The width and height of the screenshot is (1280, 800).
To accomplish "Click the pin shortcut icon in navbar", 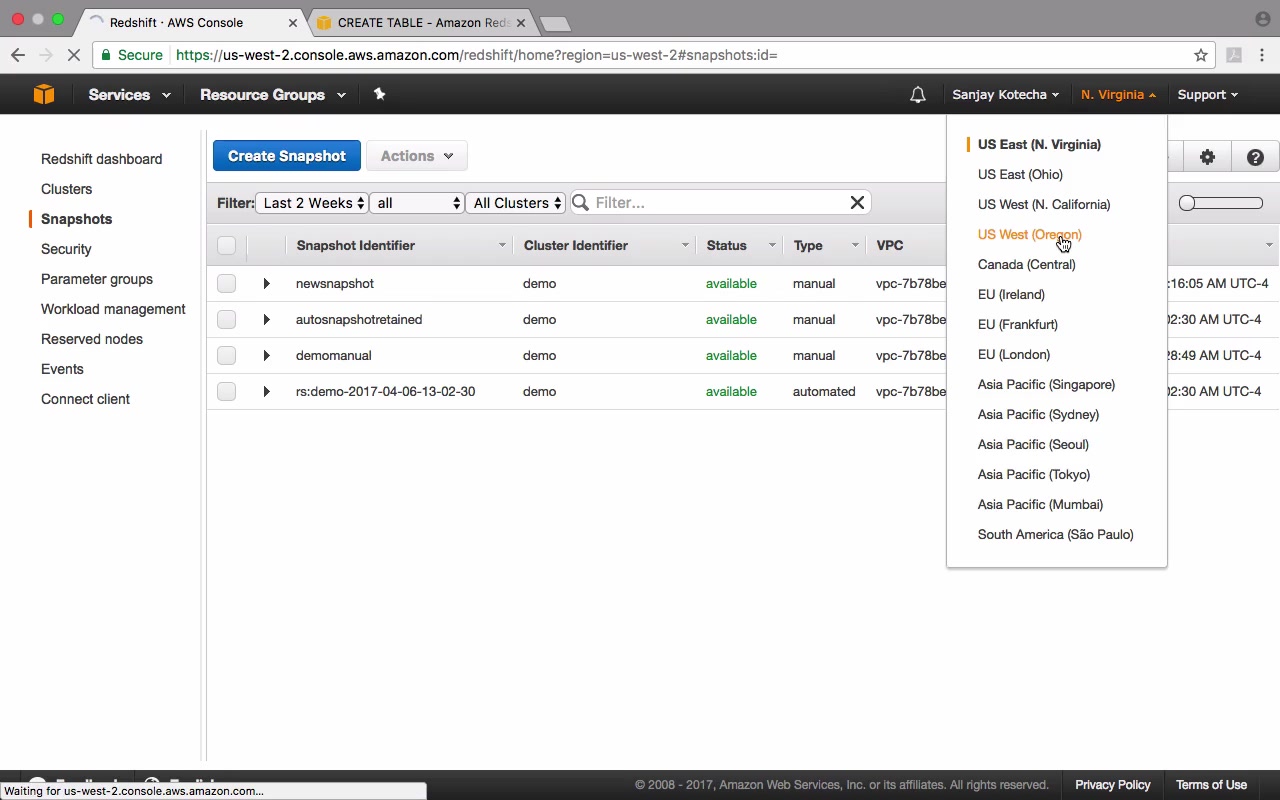I will [379, 94].
